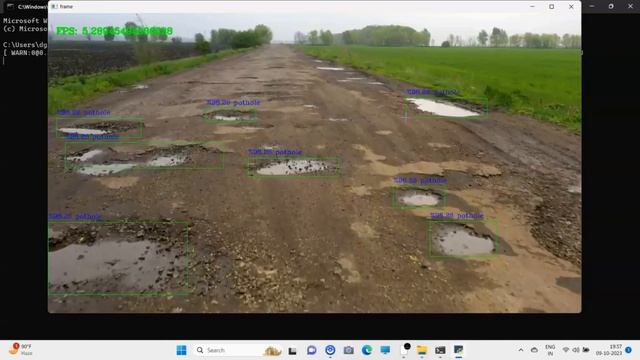This screenshot has height=360, width=640.
Task: Open the weather widget on the taskbar
Action: pyautogui.click(x=21, y=349)
